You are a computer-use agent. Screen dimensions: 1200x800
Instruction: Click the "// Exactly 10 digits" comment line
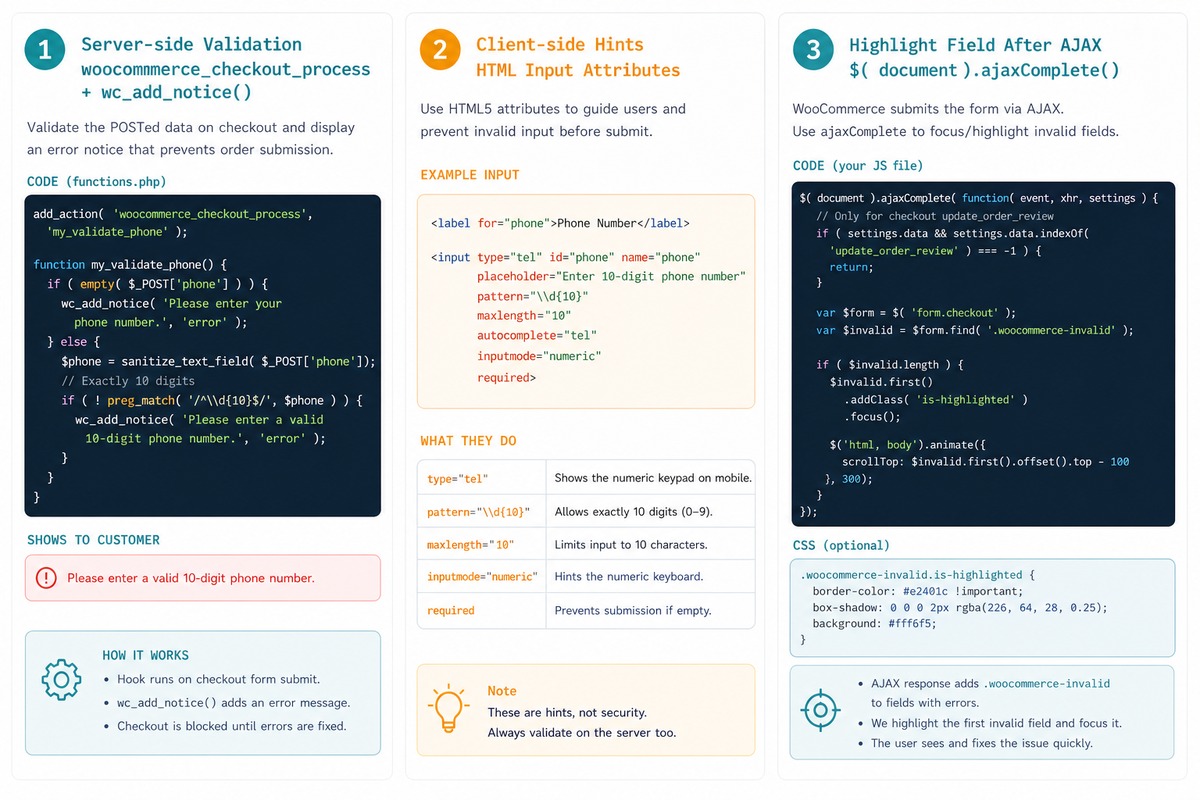click(128, 381)
